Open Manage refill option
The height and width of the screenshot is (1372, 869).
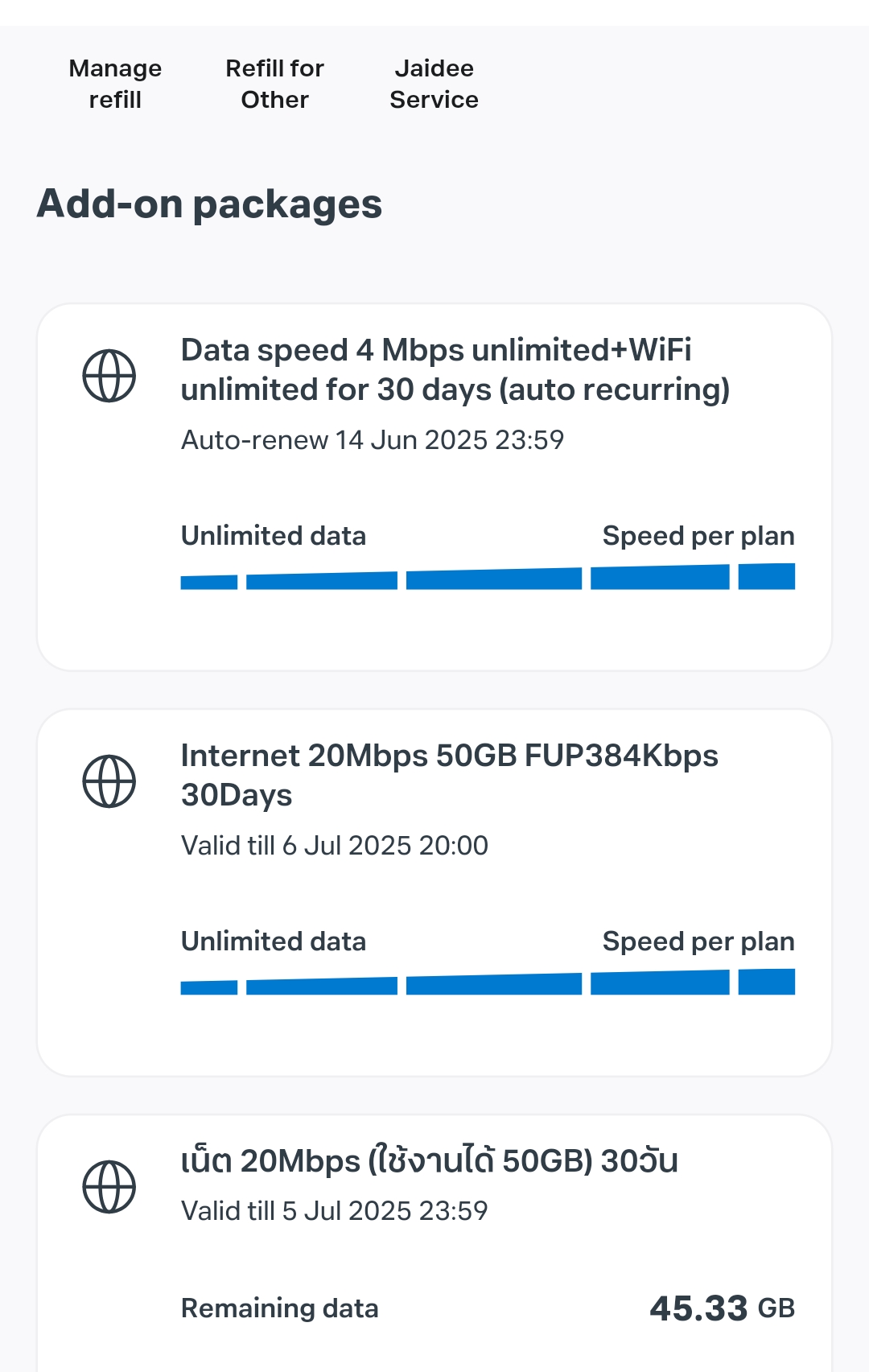(x=115, y=84)
